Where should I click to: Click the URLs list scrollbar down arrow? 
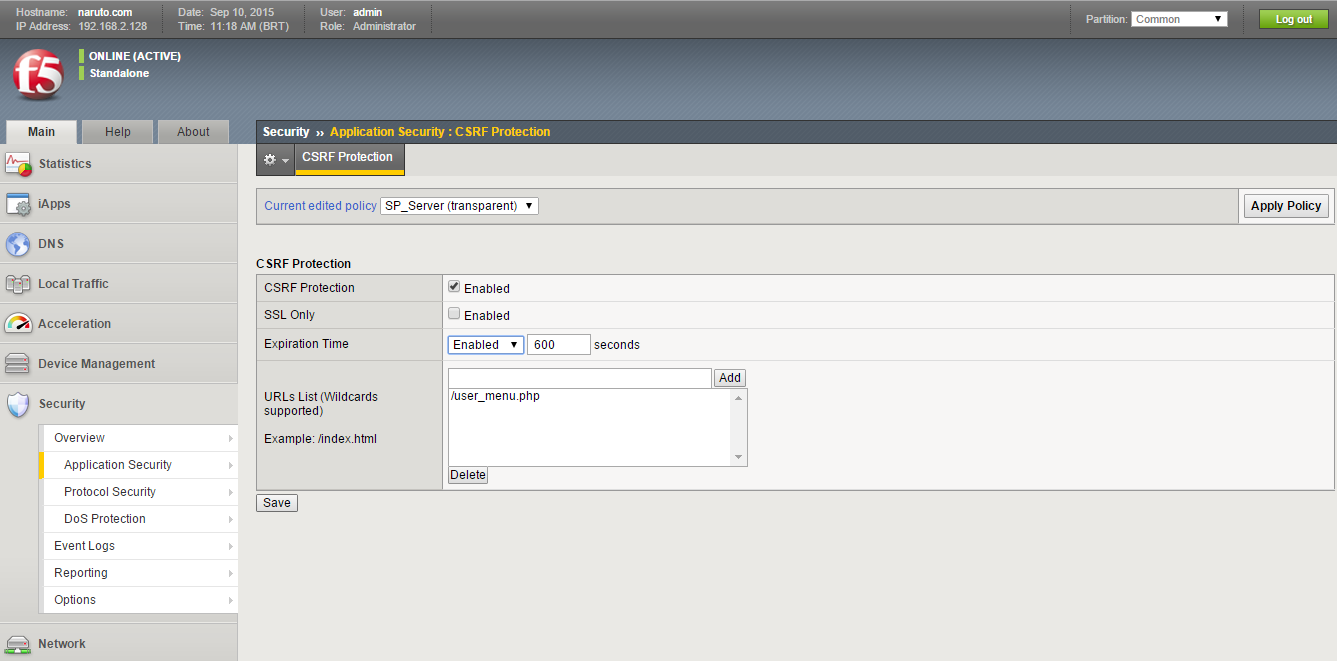point(739,458)
